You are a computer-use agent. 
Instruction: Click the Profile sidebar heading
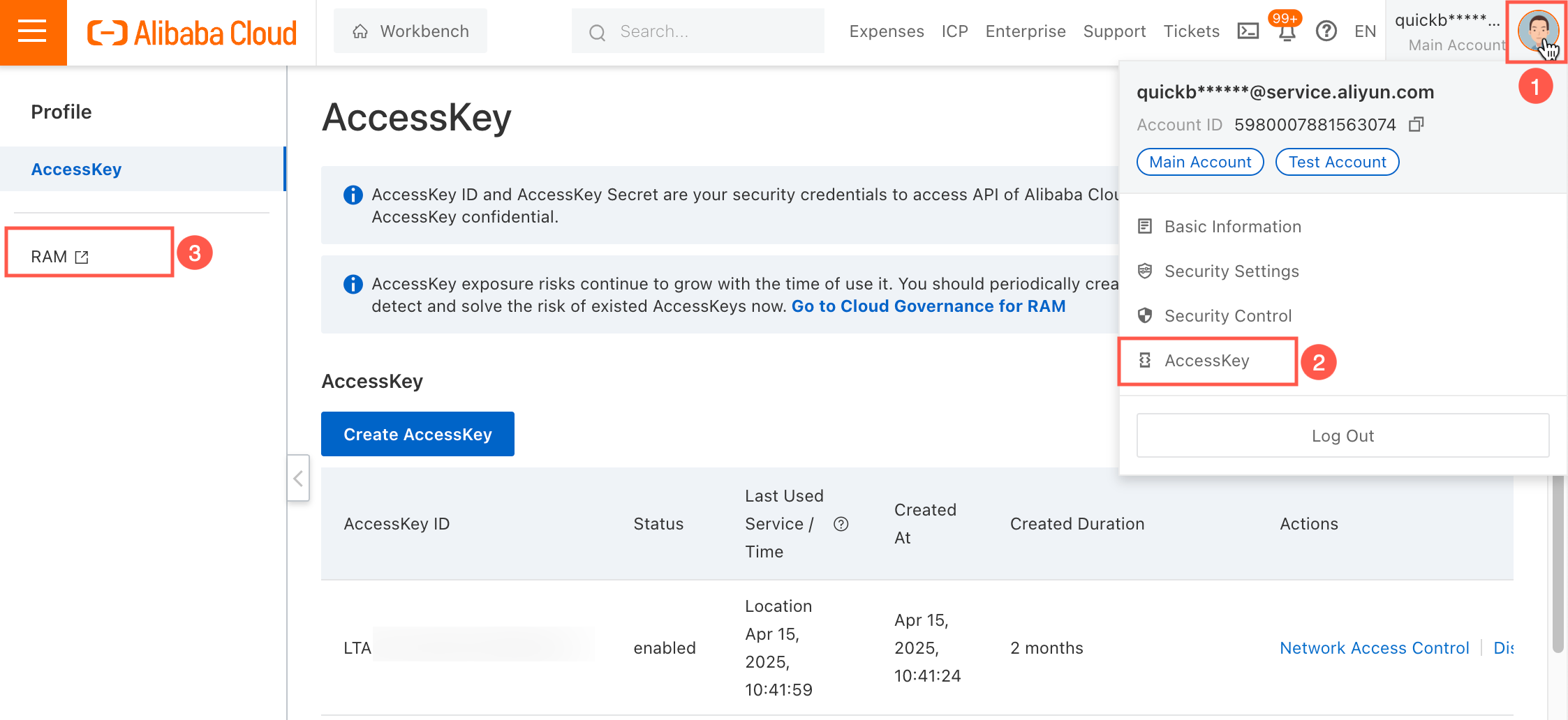(61, 112)
